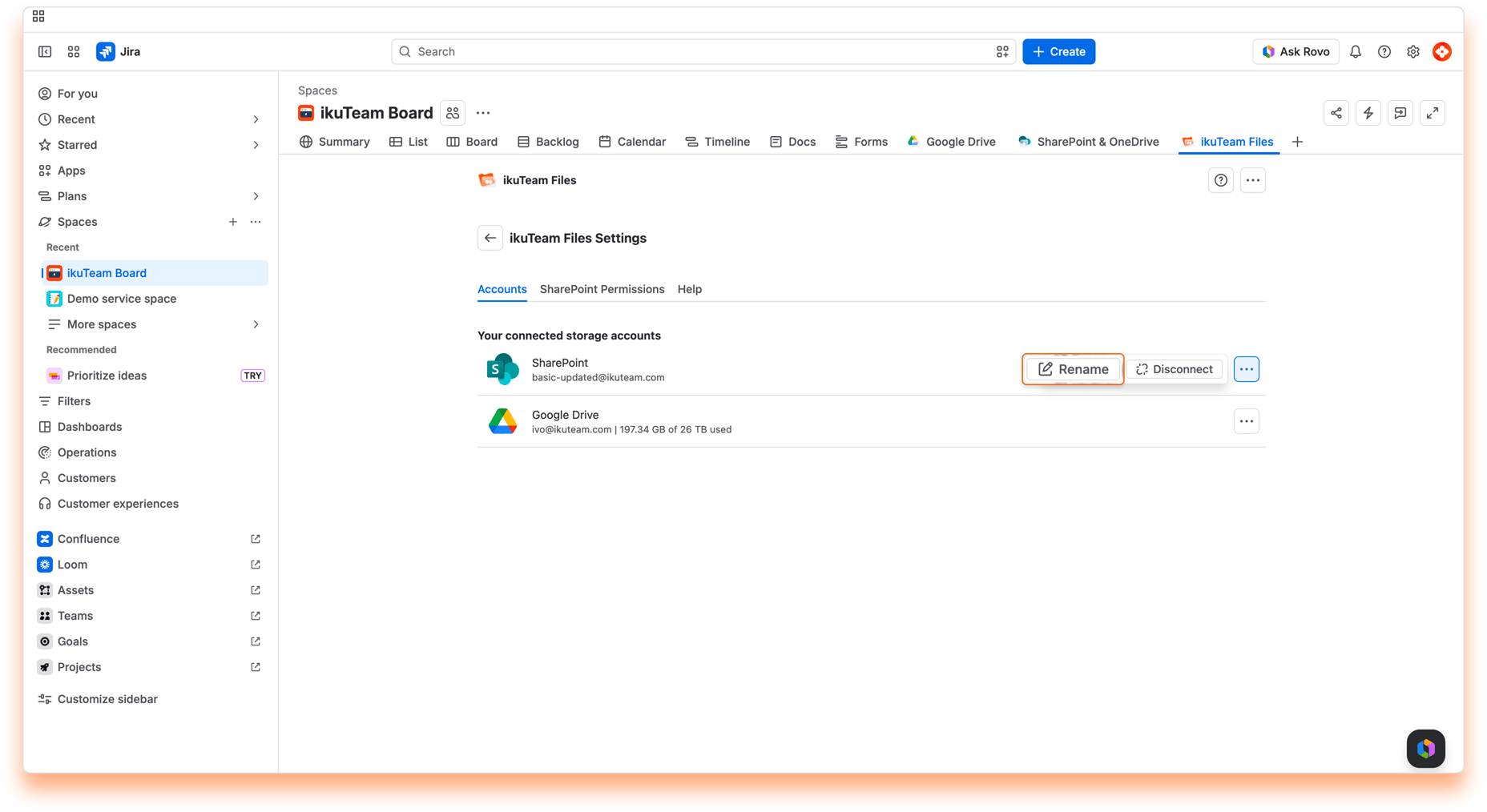Image resolution: width=1487 pixels, height=812 pixels.
Task: Open the Google Drive board tab
Action: click(x=951, y=142)
